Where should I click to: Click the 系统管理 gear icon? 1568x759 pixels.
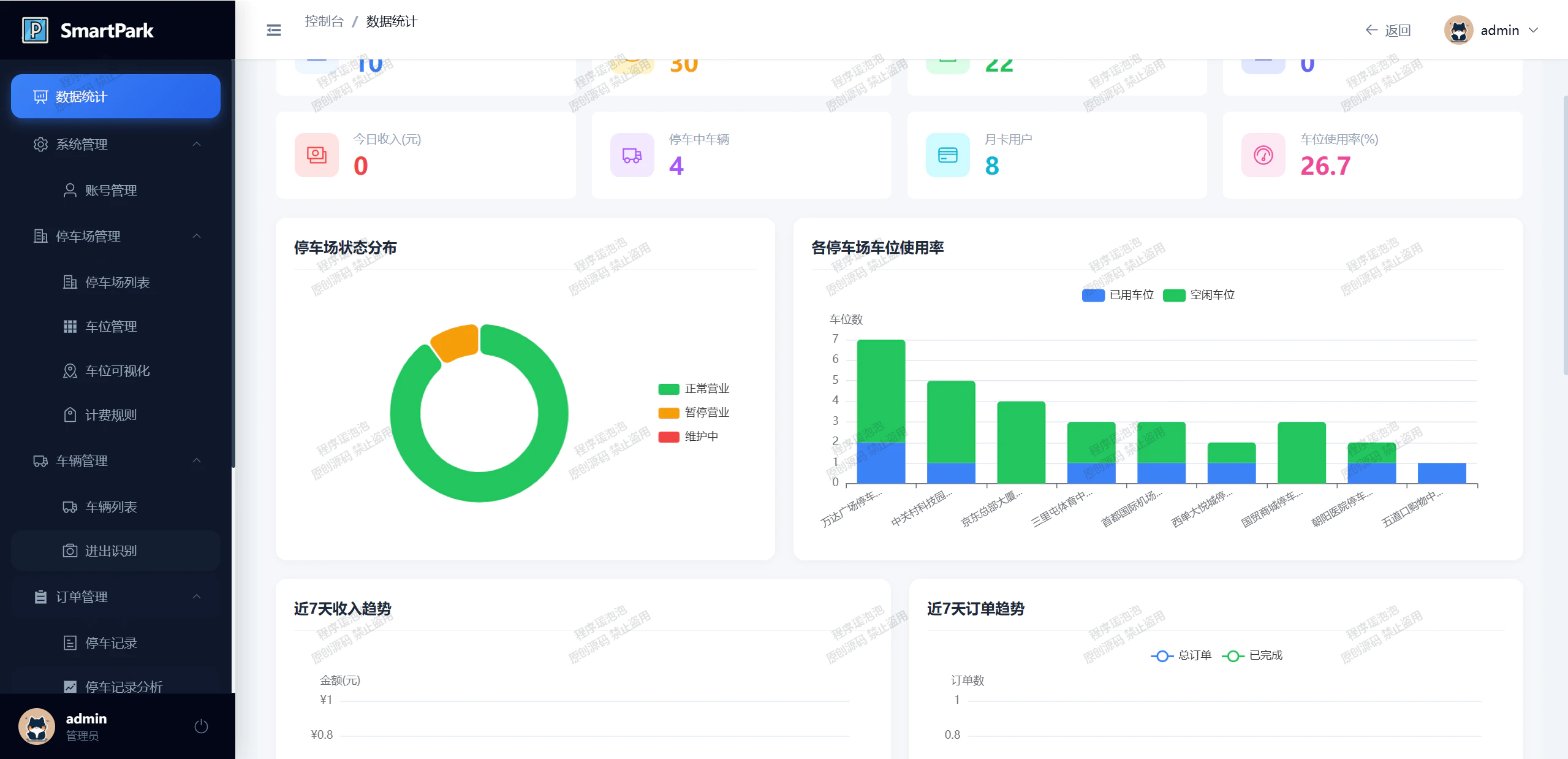40,144
